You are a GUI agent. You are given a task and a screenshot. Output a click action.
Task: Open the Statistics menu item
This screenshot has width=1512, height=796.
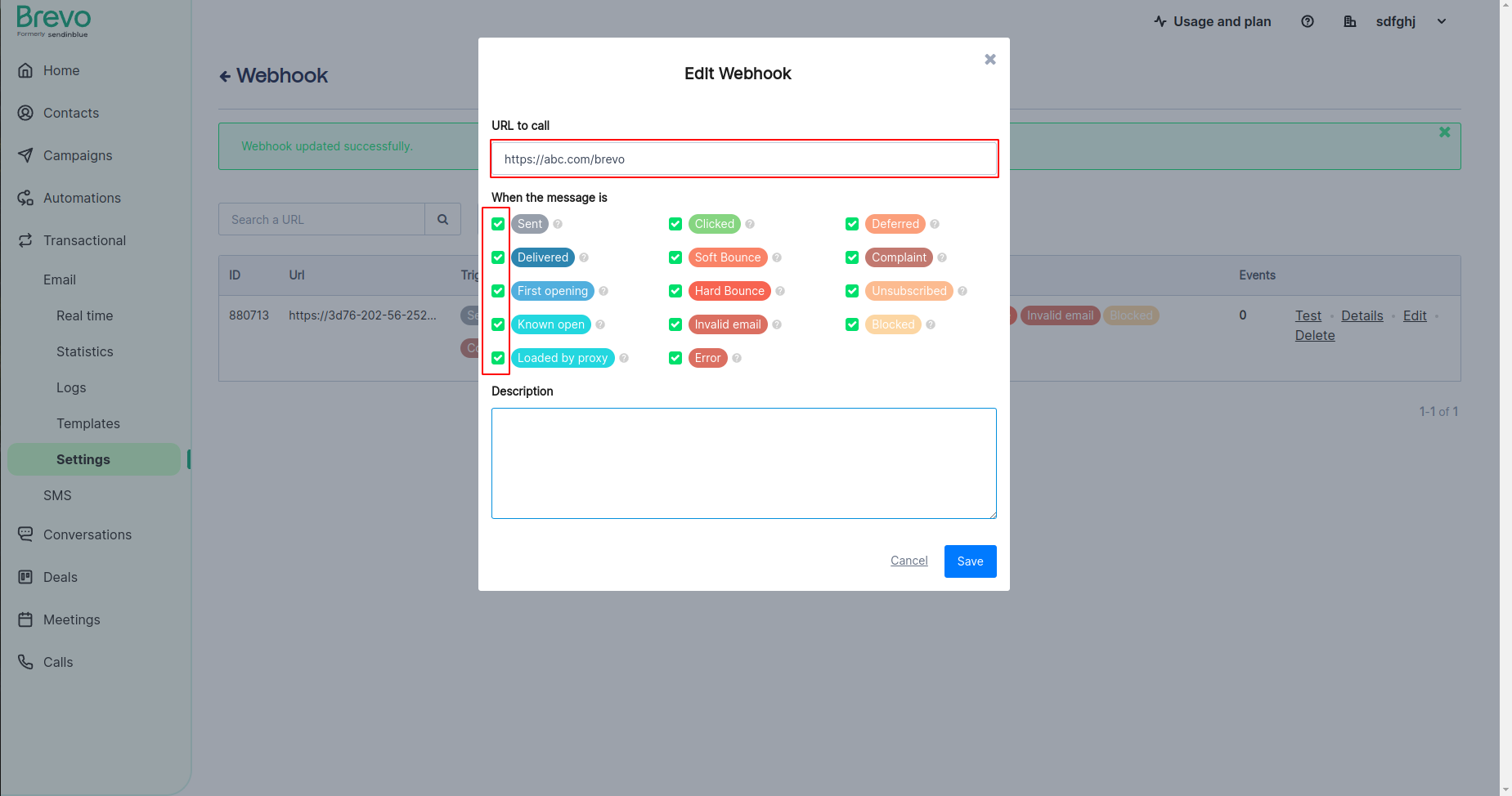[x=85, y=351]
